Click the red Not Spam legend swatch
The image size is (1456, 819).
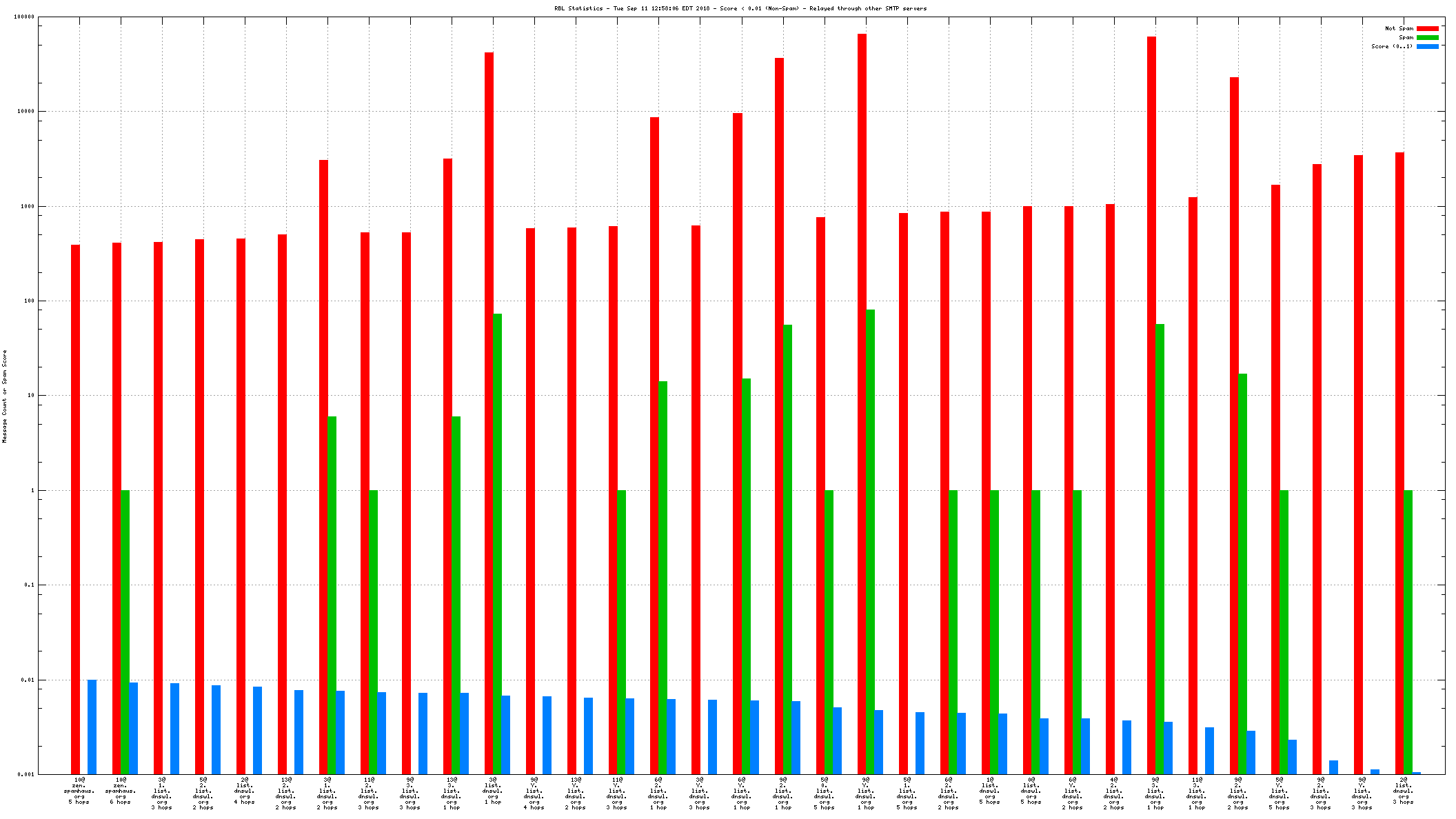click(x=1427, y=28)
